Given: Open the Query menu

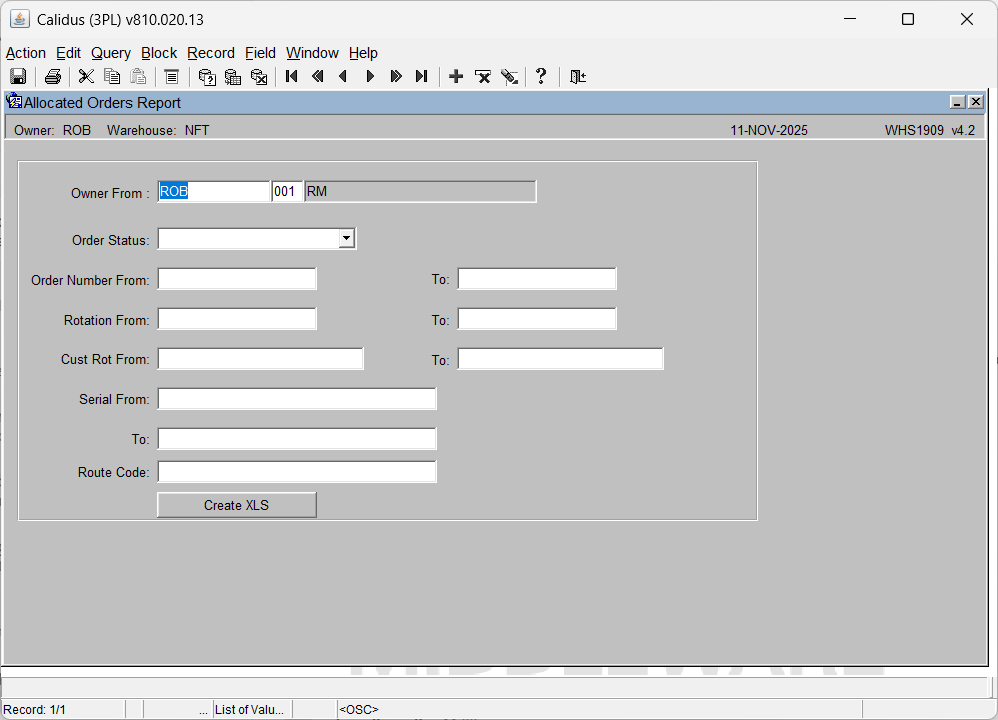Looking at the screenshot, I should 110,53.
